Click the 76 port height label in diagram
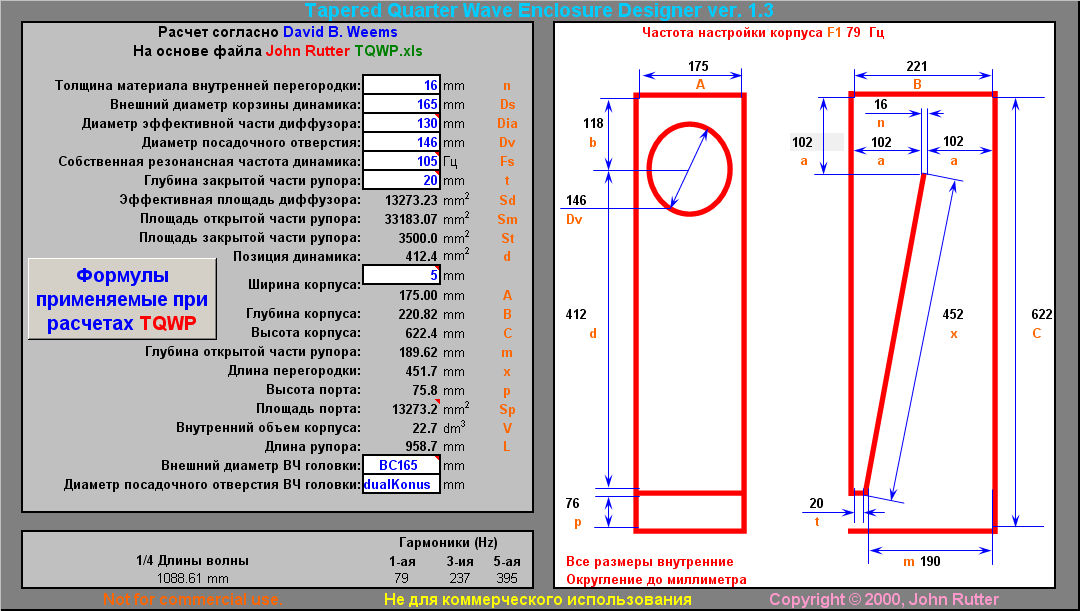Screen dimensions: 1080x611 tap(572, 504)
